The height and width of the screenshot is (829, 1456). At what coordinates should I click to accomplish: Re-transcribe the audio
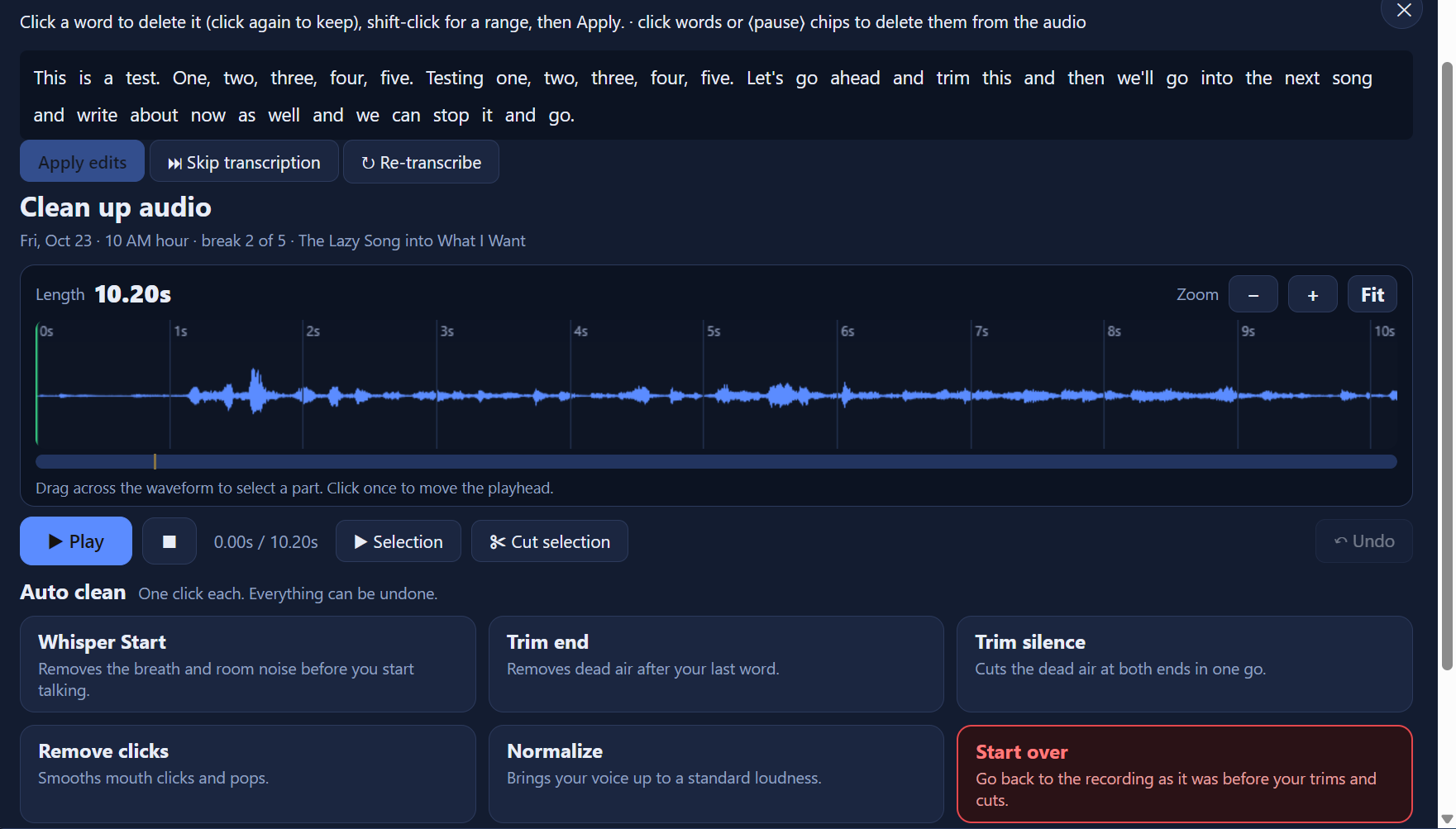421,161
